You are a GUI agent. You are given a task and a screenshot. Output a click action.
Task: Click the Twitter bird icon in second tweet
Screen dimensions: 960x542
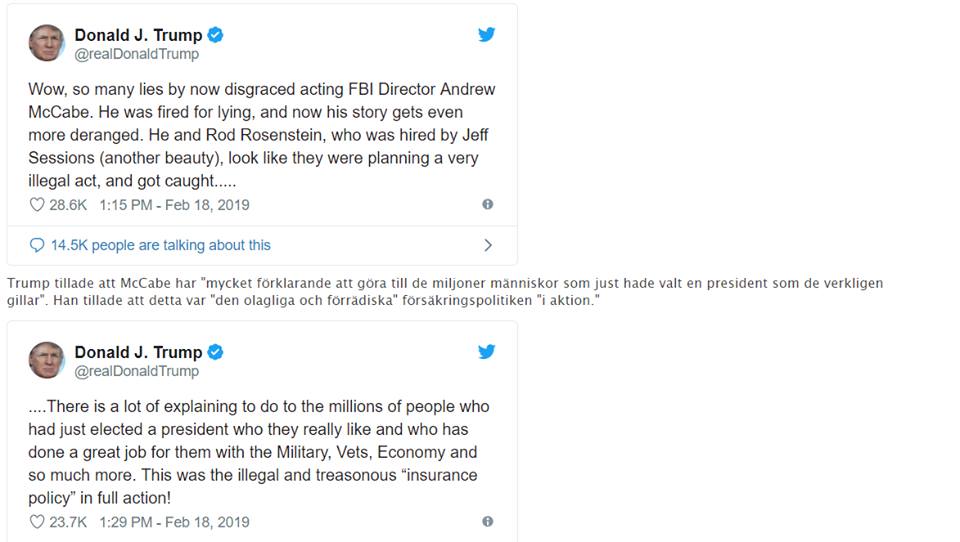tap(486, 352)
